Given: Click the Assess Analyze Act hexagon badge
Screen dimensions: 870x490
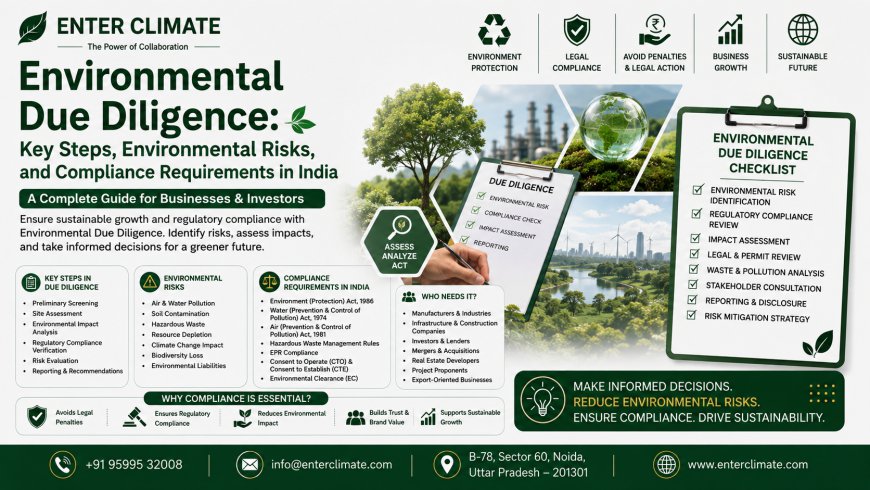Looking at the screenshot, I should coord(399,243).
